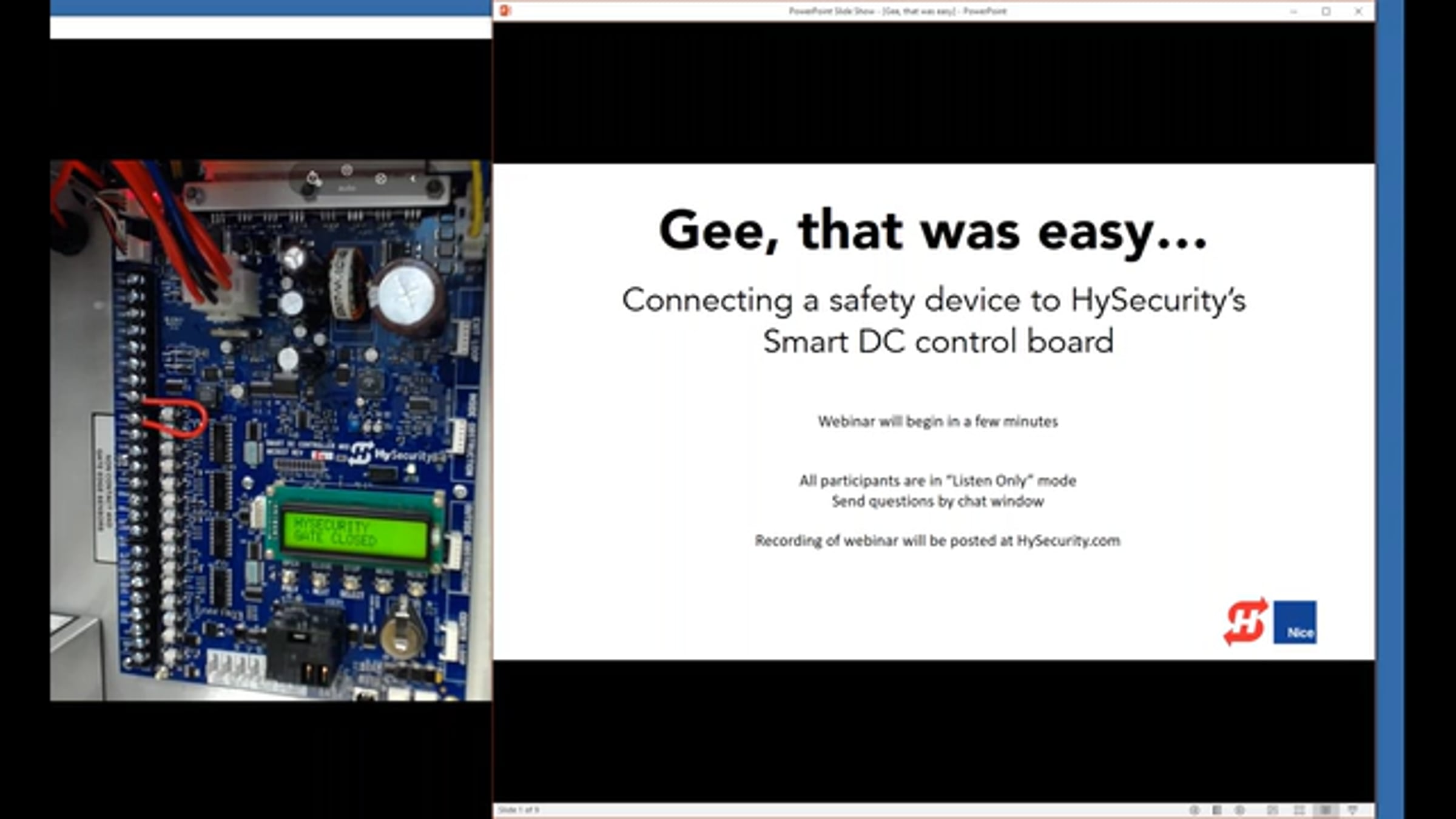Go to previous slide in status bar
This screenshot has height=819, width=1456.
click(1194, 810)
